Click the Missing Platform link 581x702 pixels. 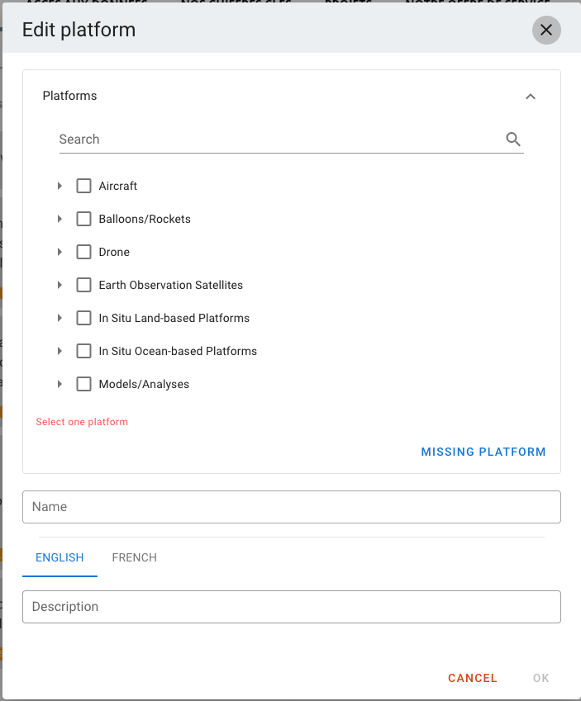(483, 452)
